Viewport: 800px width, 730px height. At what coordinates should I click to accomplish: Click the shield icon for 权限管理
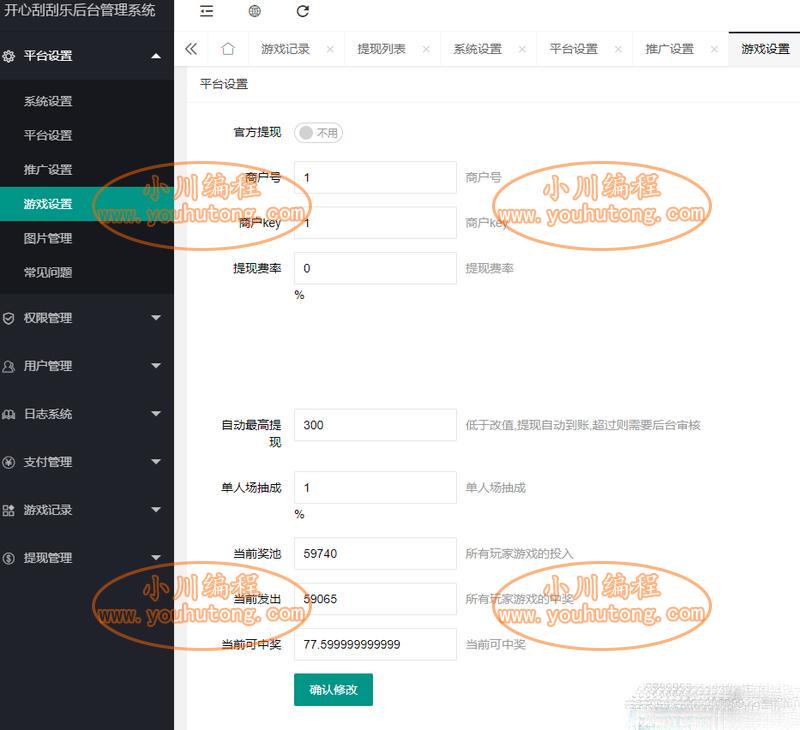pyautogui.click(x=9, y=318)
